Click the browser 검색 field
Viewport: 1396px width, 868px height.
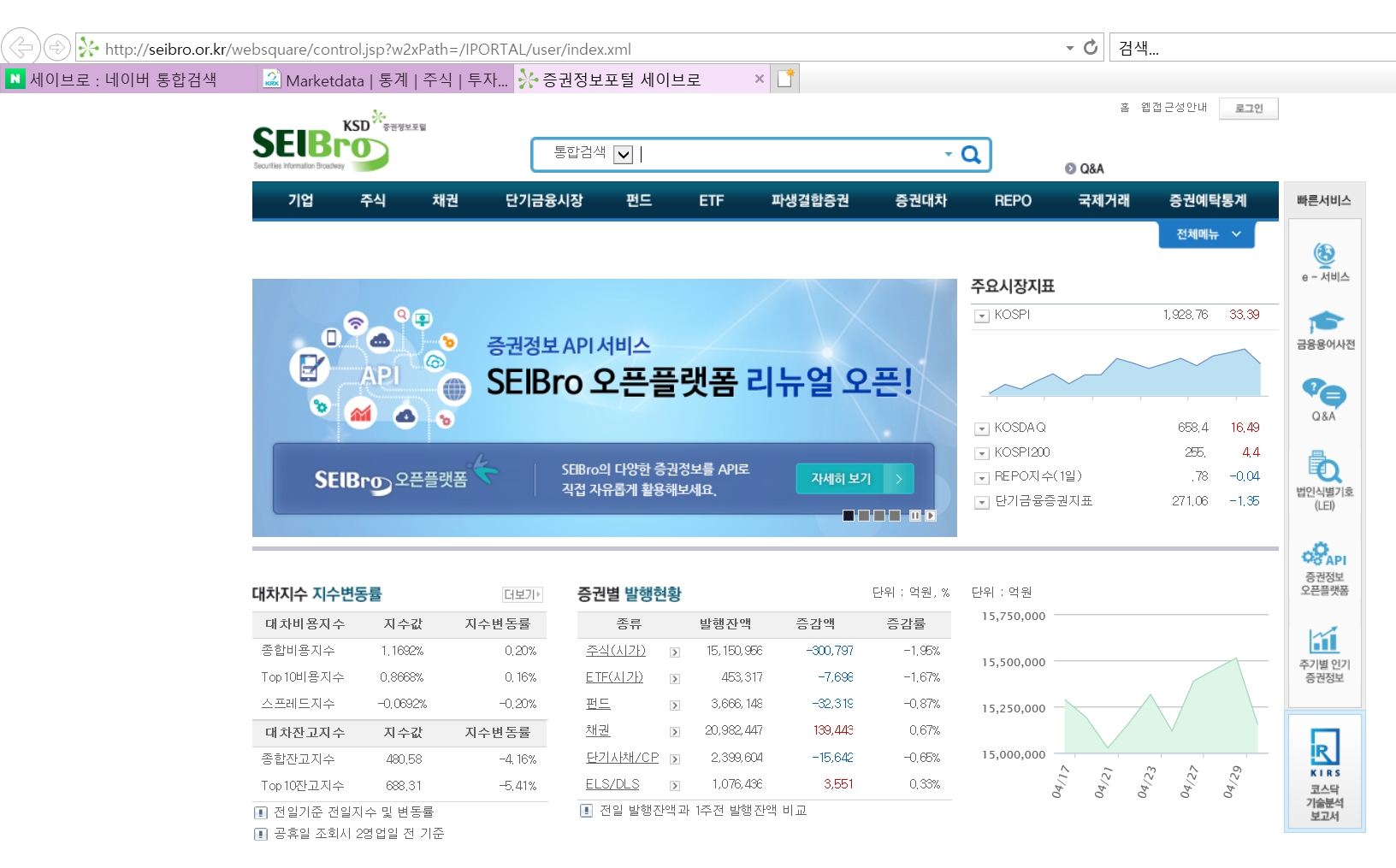click(1253, 48)
